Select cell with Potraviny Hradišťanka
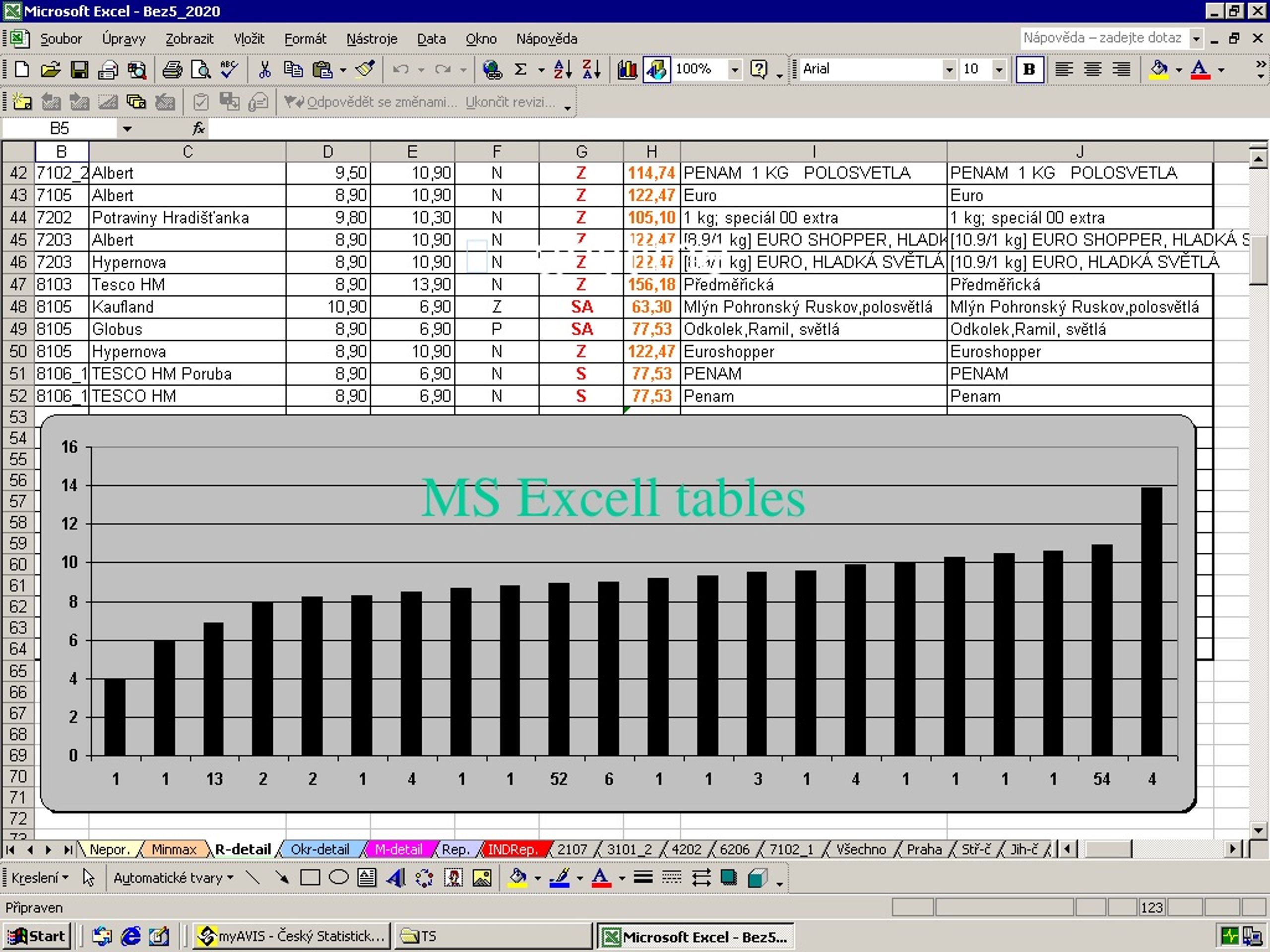Image resolution: width=1270 pixels, height=952 pixels. pos(187,218)
